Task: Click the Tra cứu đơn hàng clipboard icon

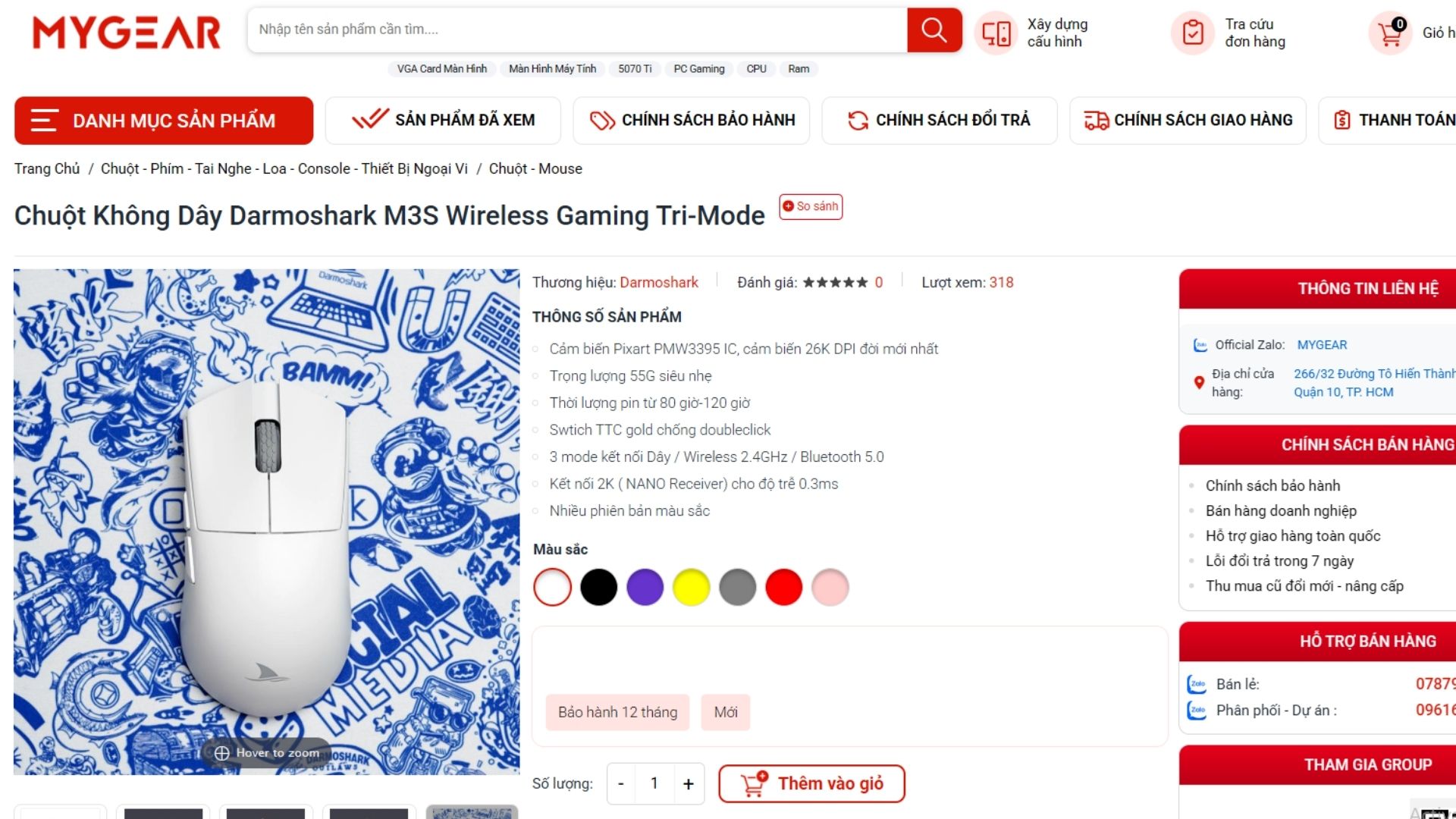Action: click(x=1193, y=33)
